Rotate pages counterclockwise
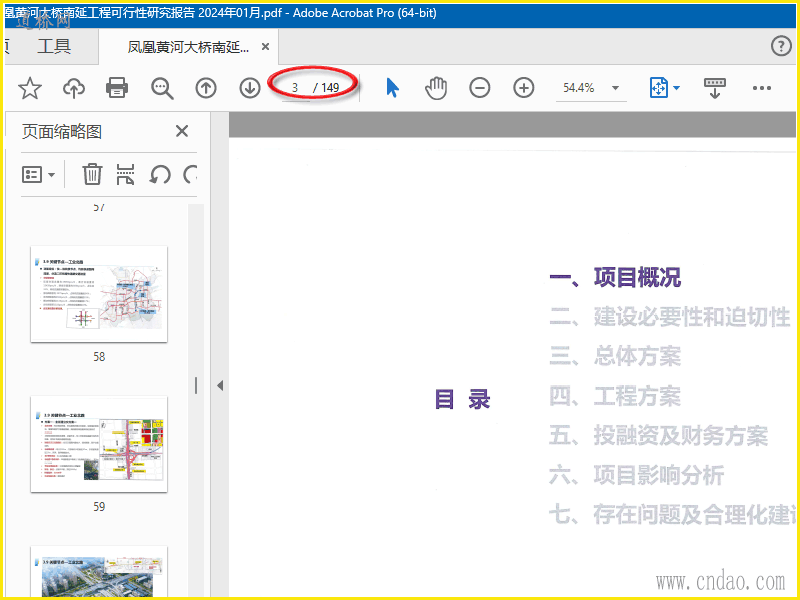The width and height of the screenshot is (800, 600). (160, 174)
